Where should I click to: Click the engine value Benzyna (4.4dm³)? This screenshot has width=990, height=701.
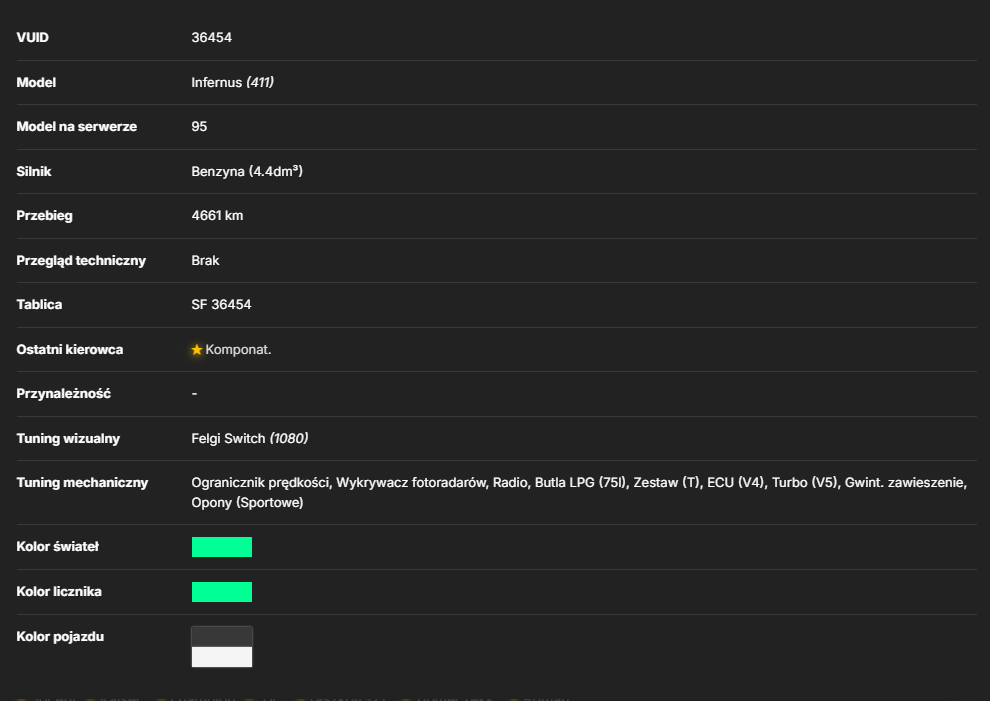tap(247, 171)
